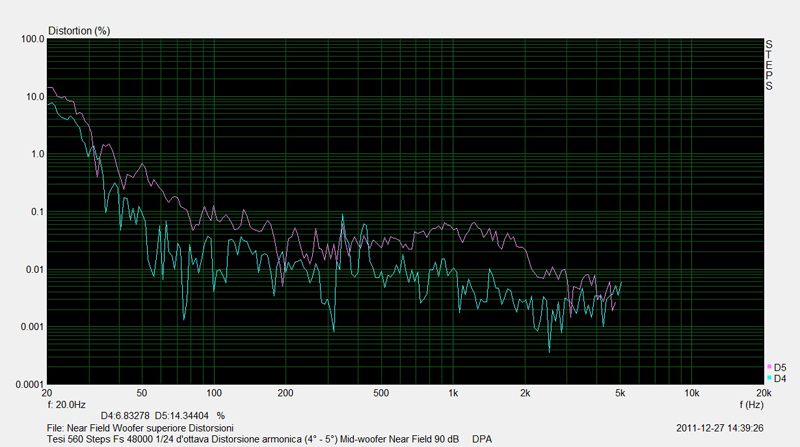Click the 'Distortion (%)' axis title
The height and width of the screenshot is (447, 800).
(79, 31)
